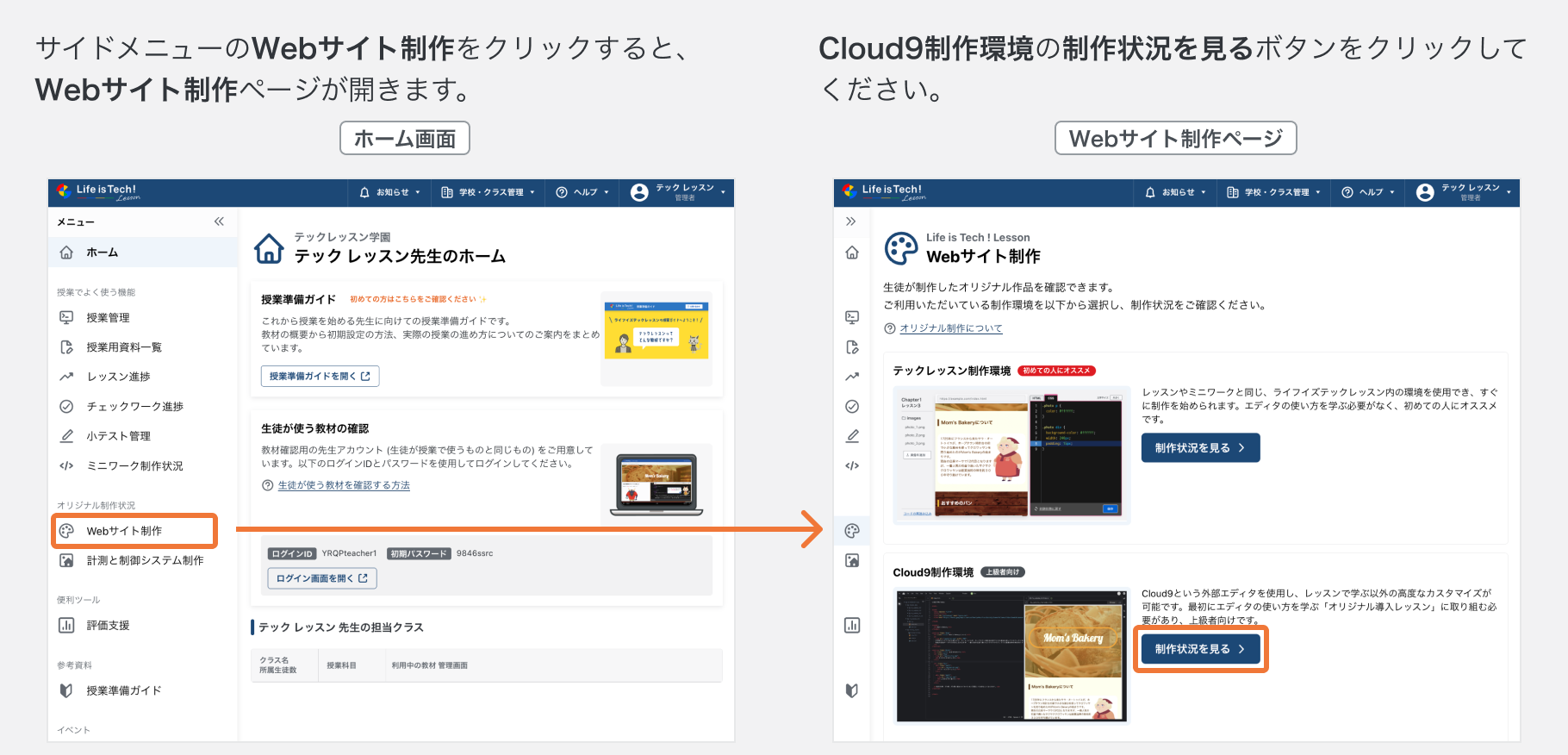This screenshot has height=755, width=1568.
Task: Click 上級者向け badge next to Cloud9
Action: click(x=1003, y=572)
